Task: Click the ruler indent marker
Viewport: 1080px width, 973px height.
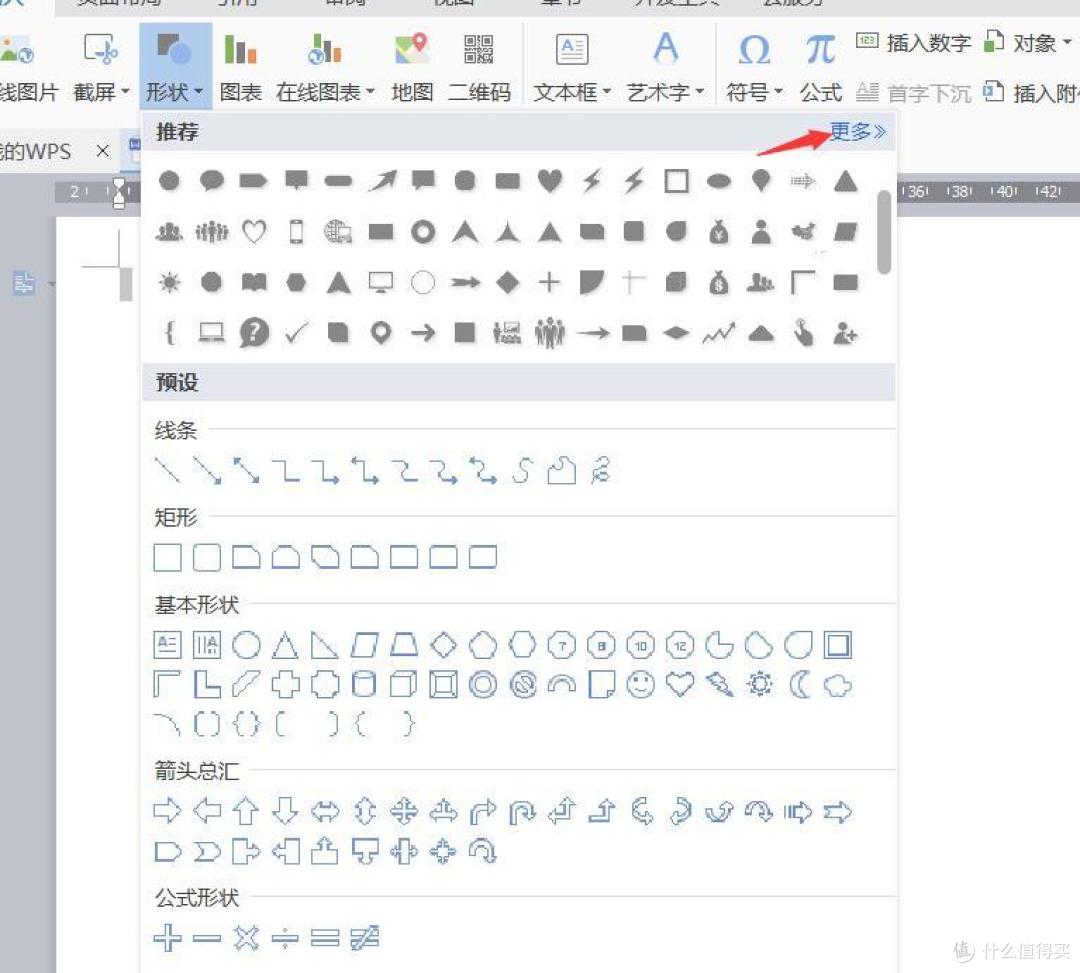Action: [119, 192]
